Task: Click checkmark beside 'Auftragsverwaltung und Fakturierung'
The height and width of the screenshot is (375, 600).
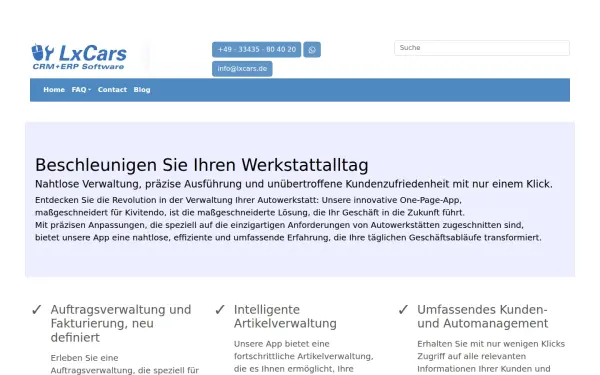Action: [x=37, y=310]
